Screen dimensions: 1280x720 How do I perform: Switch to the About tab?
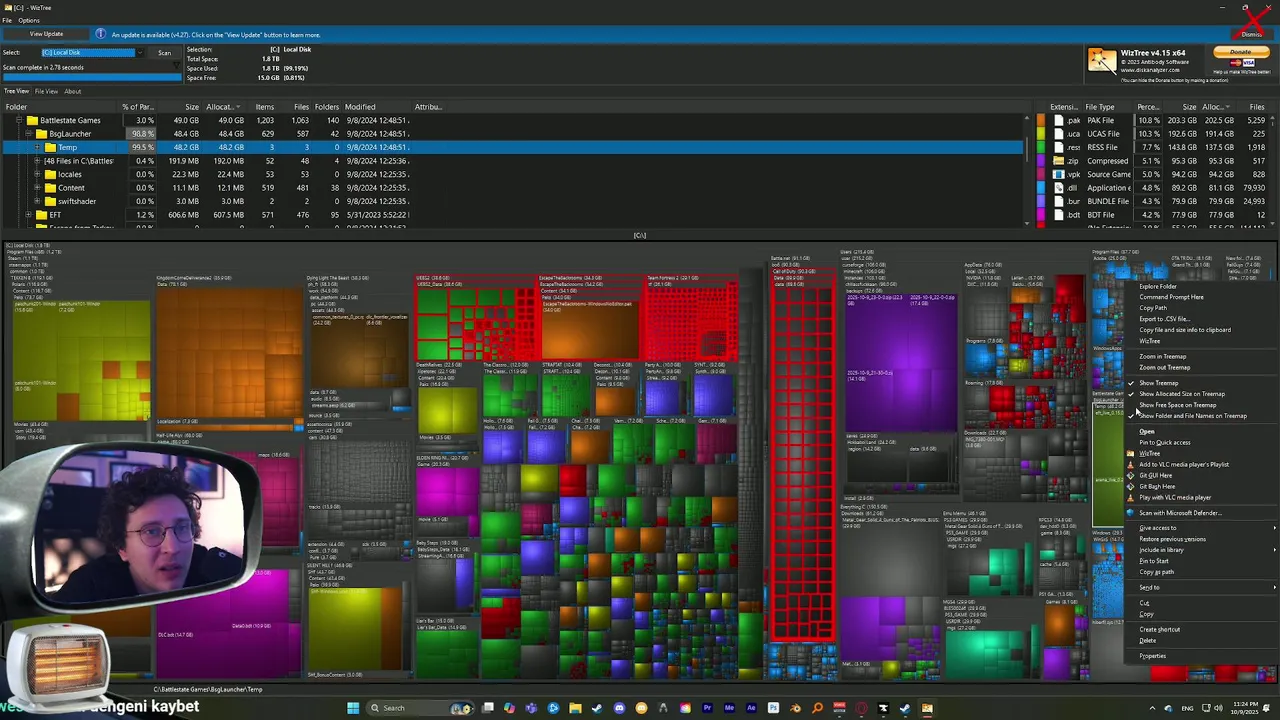[x=73, y=91]
